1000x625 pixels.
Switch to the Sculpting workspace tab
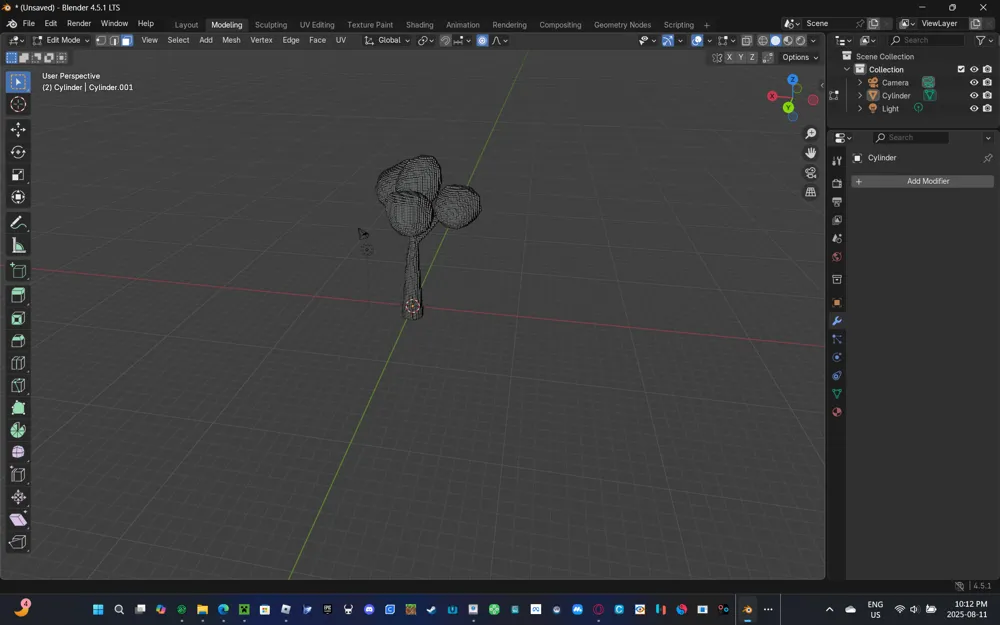tap(270, 25)
